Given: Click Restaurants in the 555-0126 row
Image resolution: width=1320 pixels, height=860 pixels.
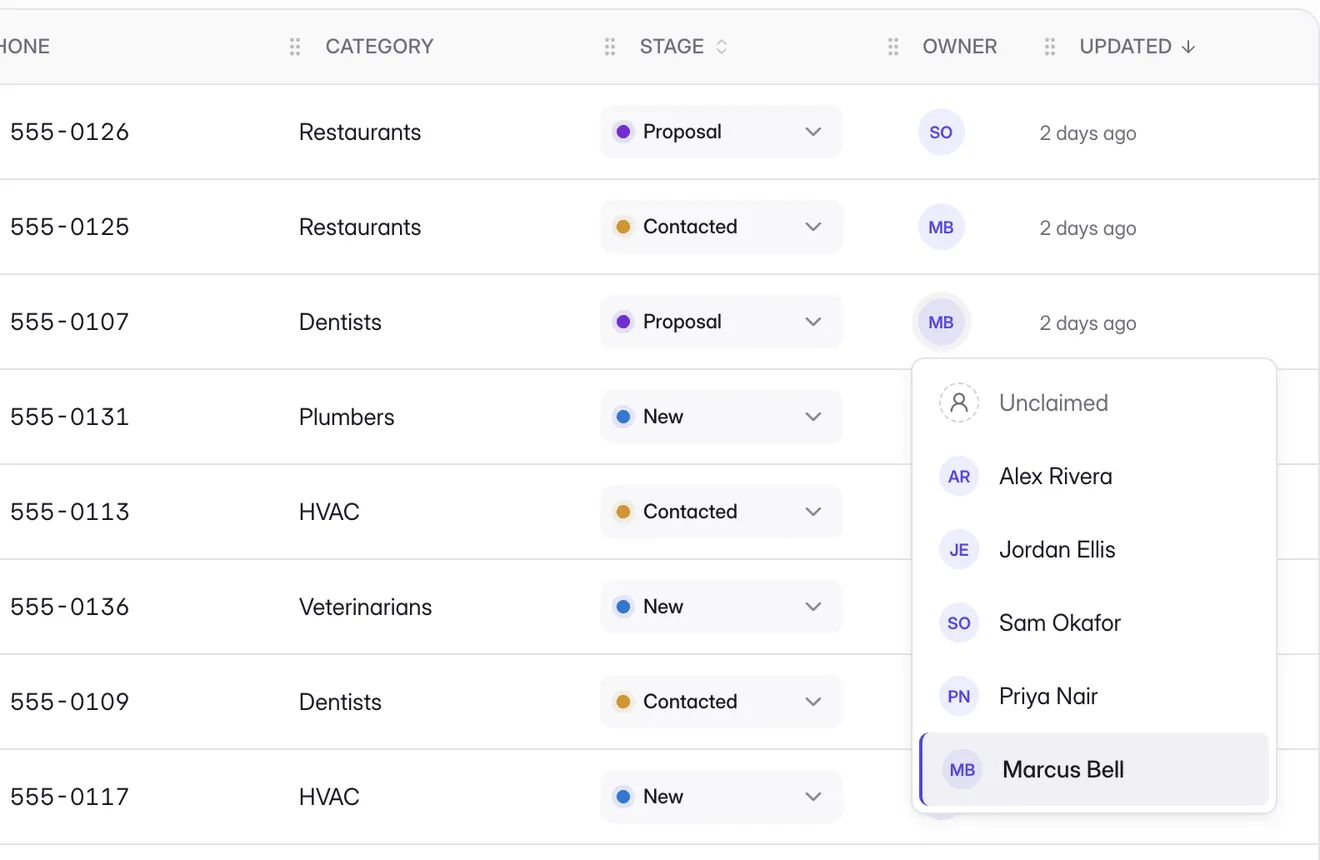Looking at the screenshot, I should point(360,132).
